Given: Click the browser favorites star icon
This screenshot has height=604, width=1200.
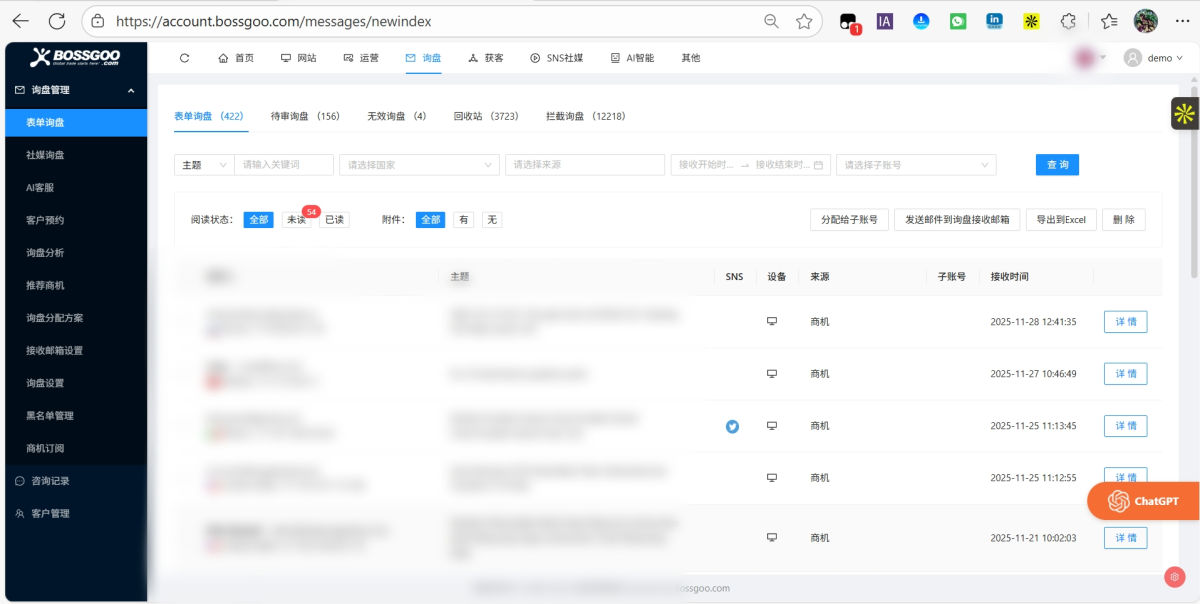Looking at the screenshot, I should click(804, 21).
